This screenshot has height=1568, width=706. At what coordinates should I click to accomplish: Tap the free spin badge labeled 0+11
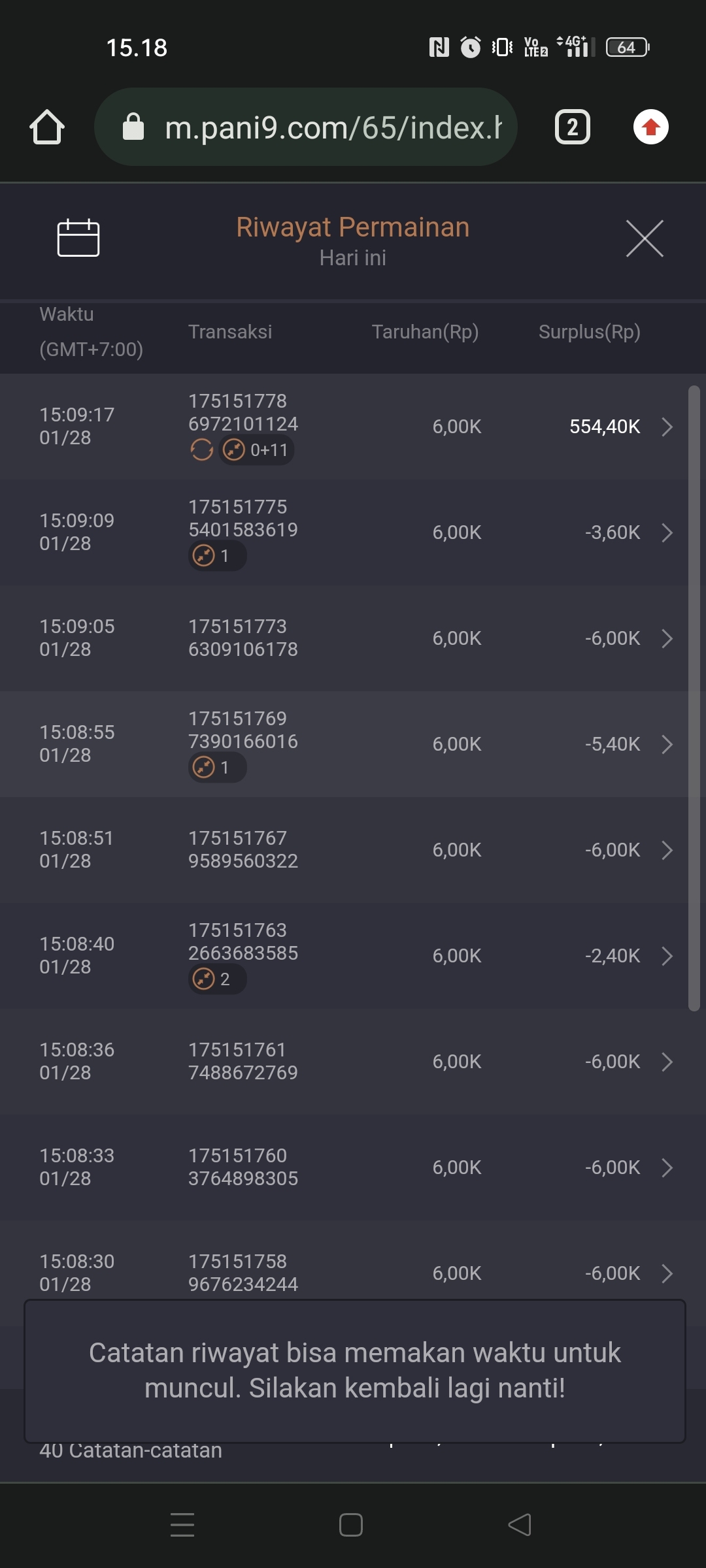tap(256, 450)
